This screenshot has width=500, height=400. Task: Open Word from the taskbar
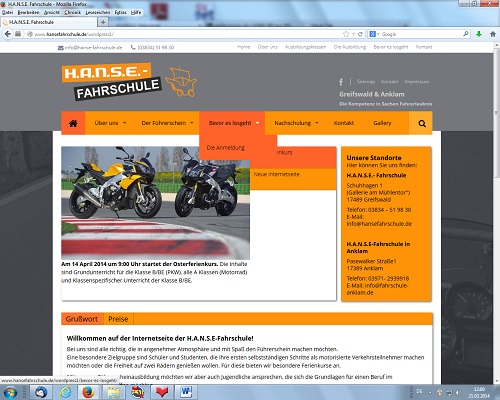186,392
